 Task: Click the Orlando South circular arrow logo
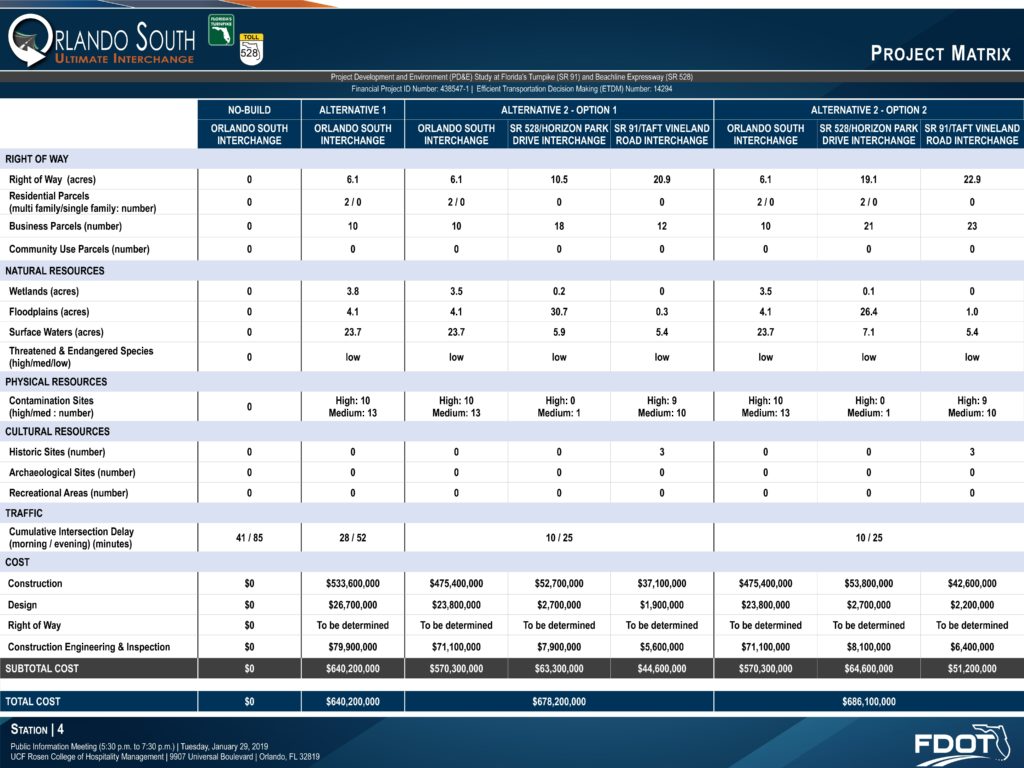[x=30, y=40]
